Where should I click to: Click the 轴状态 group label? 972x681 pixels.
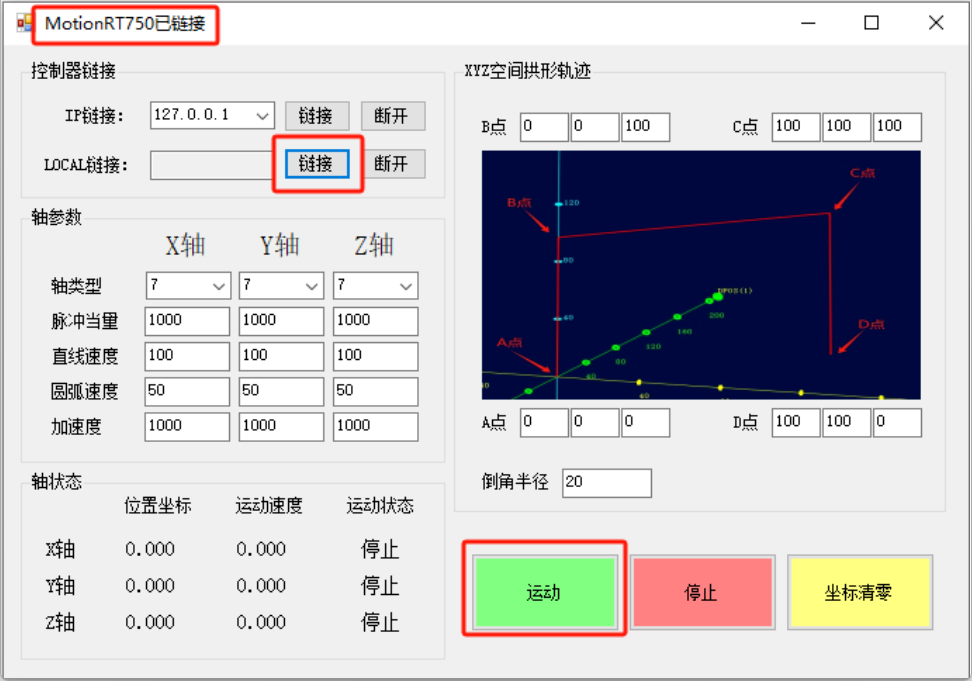point(56,481)
